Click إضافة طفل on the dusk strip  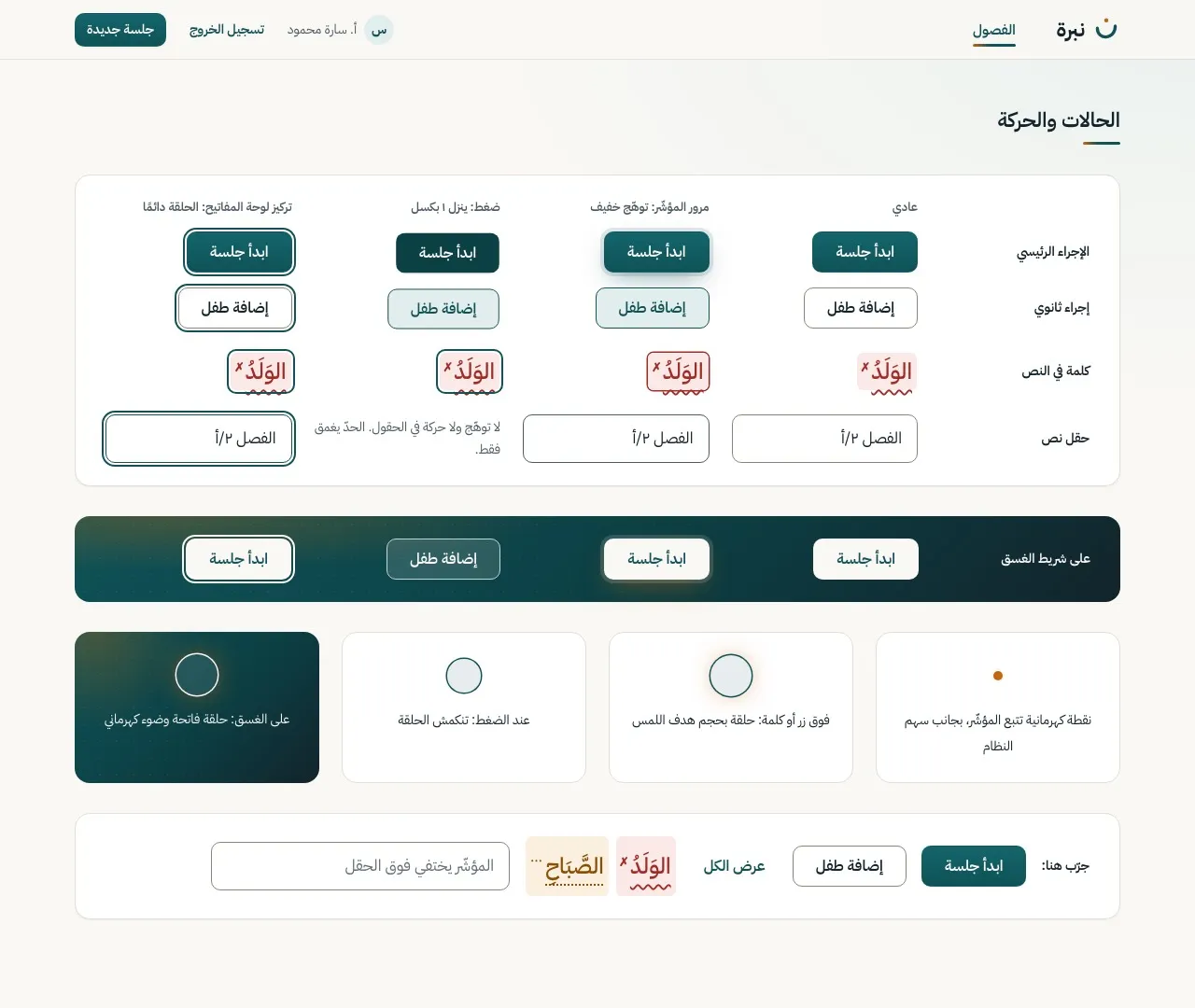click(443, 559)
